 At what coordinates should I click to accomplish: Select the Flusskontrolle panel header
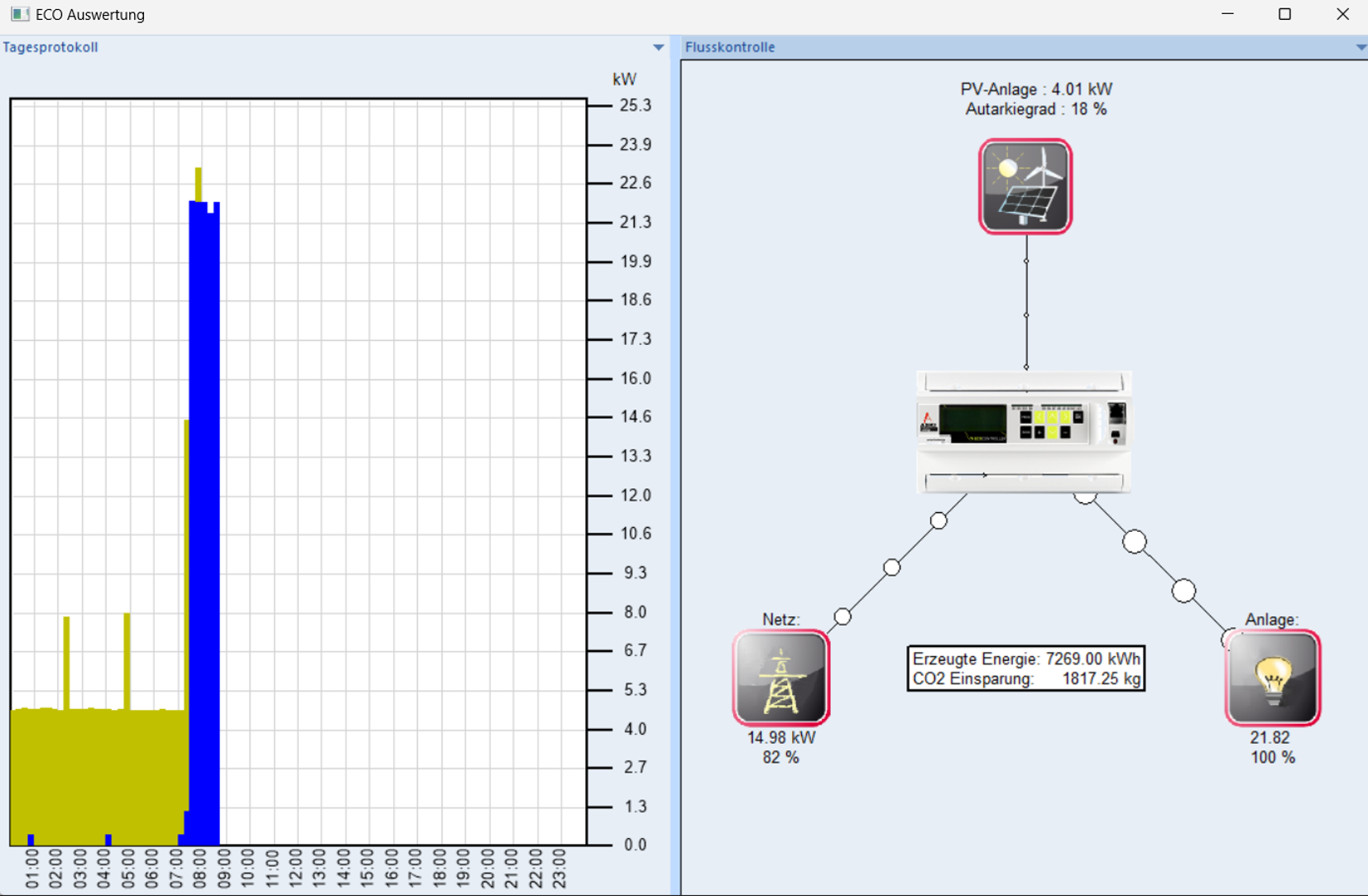coord(730,47)
